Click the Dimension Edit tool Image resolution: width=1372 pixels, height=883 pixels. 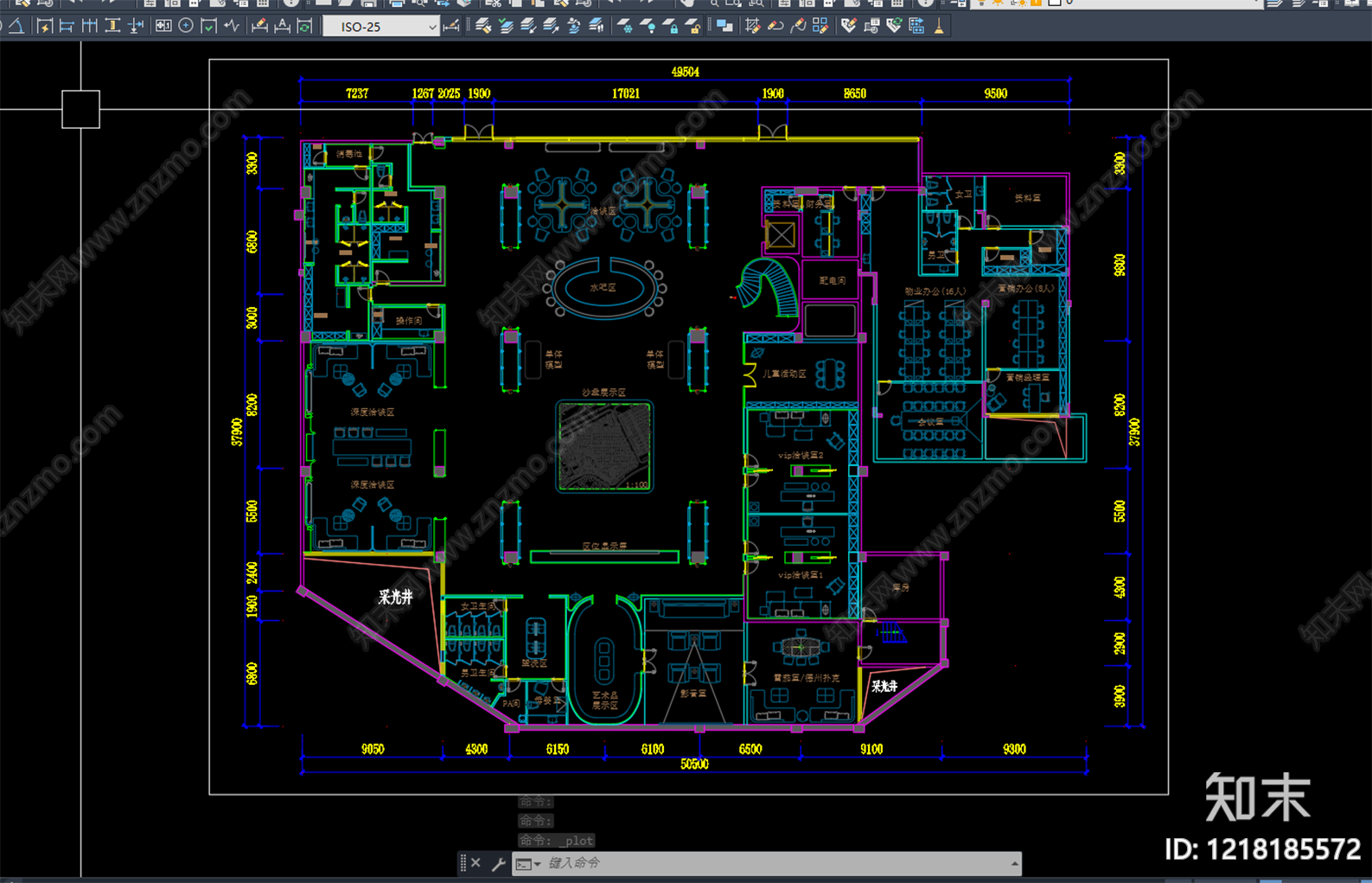tap(259, 26)
